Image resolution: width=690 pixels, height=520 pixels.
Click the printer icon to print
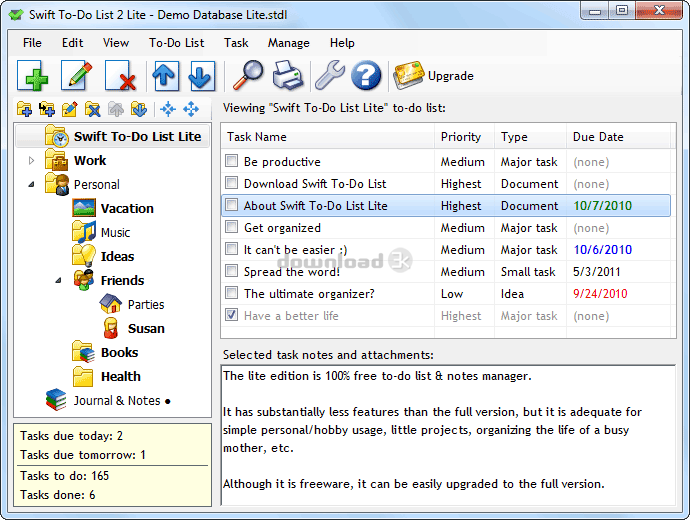click(x=288, y=76)
